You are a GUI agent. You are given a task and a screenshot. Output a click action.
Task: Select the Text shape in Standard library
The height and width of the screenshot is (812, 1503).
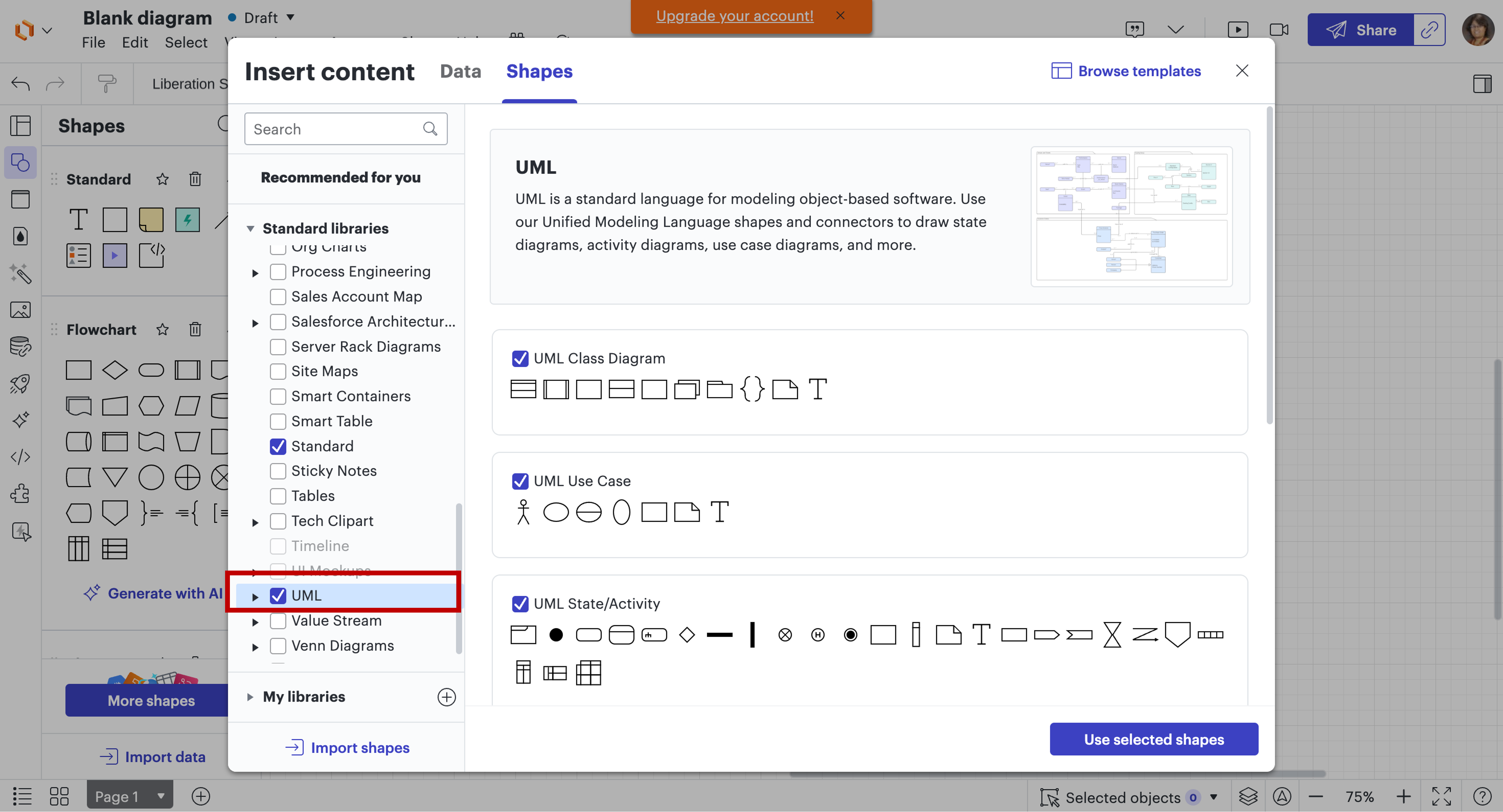78,220
